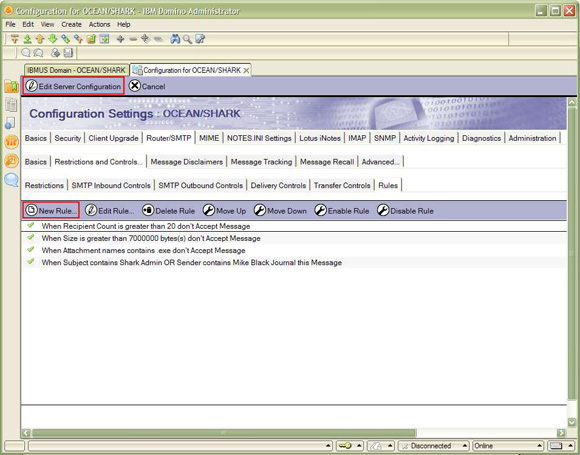
Task: Open the Create menu
Action: pyautogui.click(x=71, y=24)
